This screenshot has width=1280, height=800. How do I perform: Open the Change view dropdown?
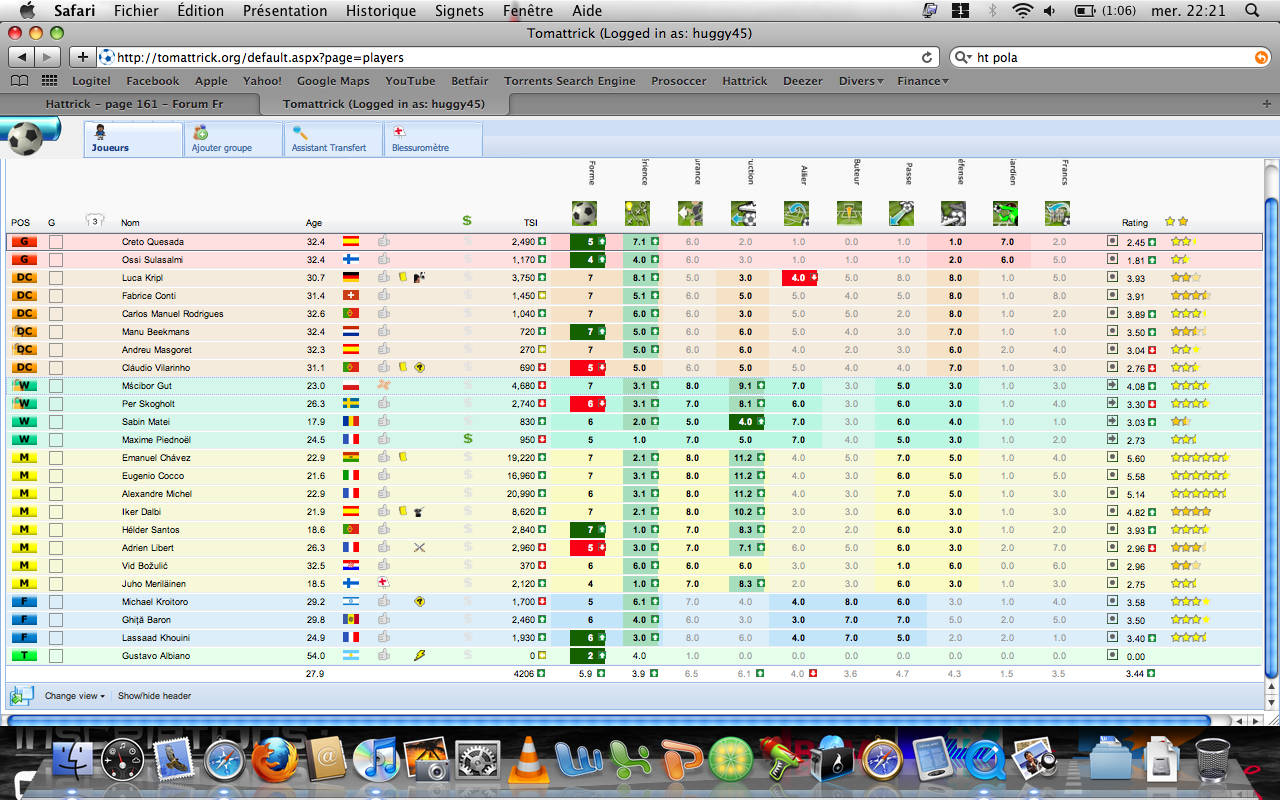(x=76, y=696)
